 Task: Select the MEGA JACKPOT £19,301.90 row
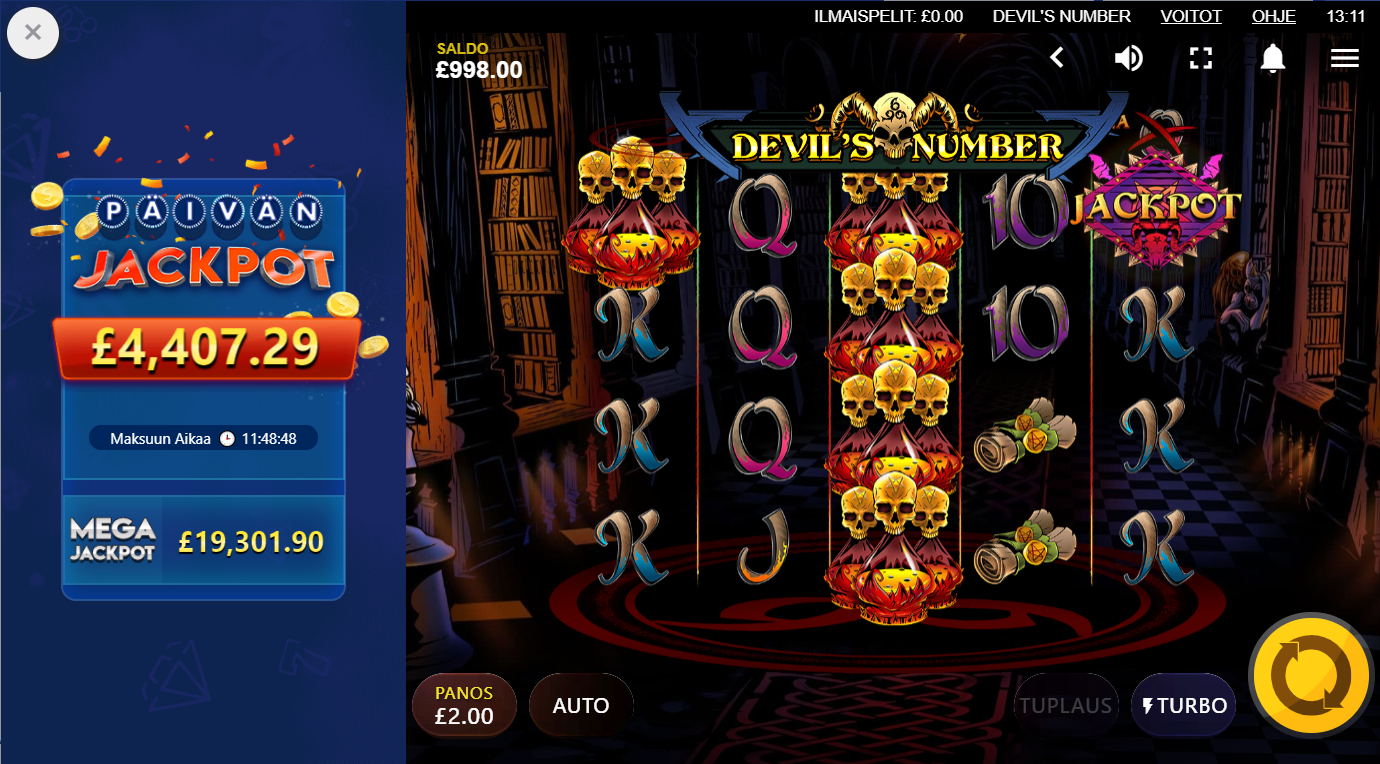(x=203, y=541)
